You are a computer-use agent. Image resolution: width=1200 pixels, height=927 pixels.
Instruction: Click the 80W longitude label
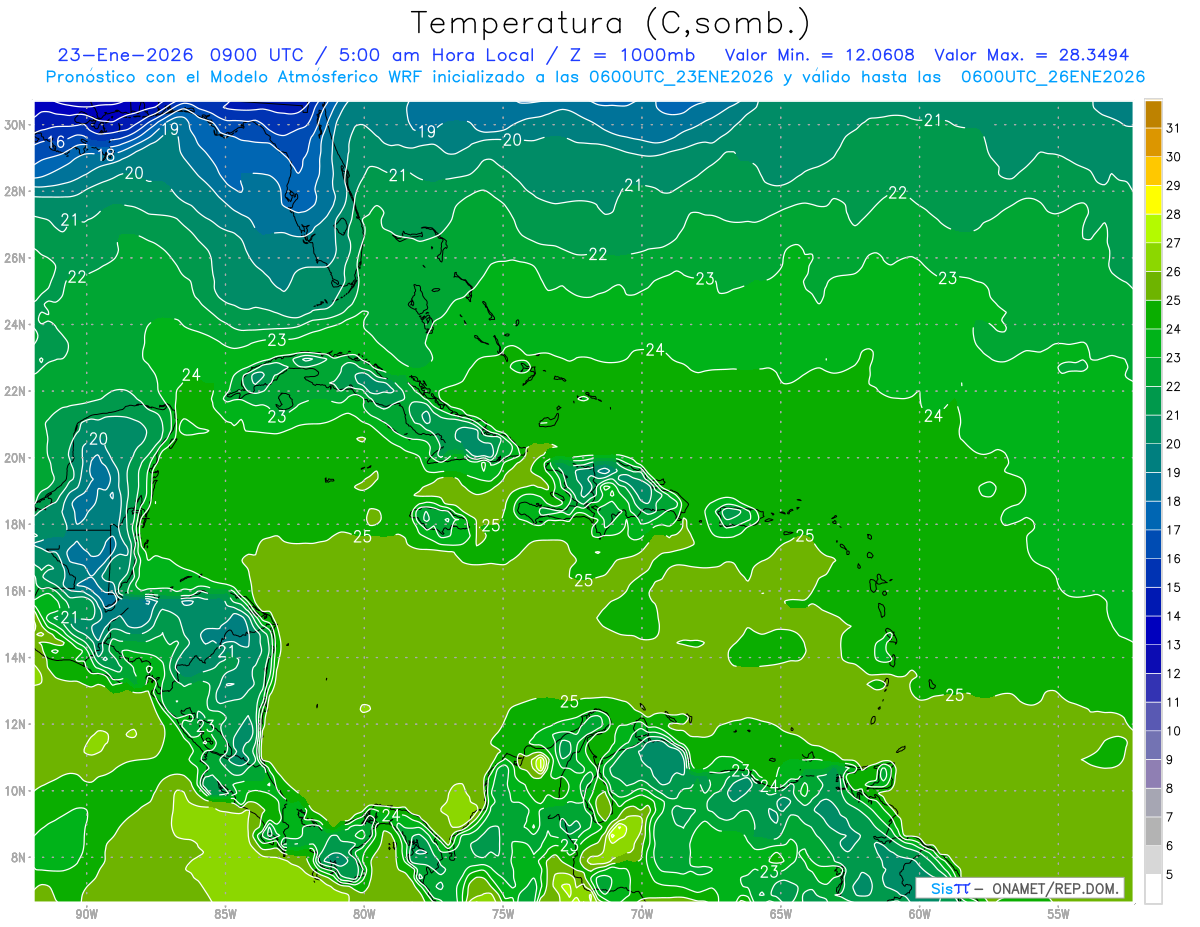click(364, 914)
